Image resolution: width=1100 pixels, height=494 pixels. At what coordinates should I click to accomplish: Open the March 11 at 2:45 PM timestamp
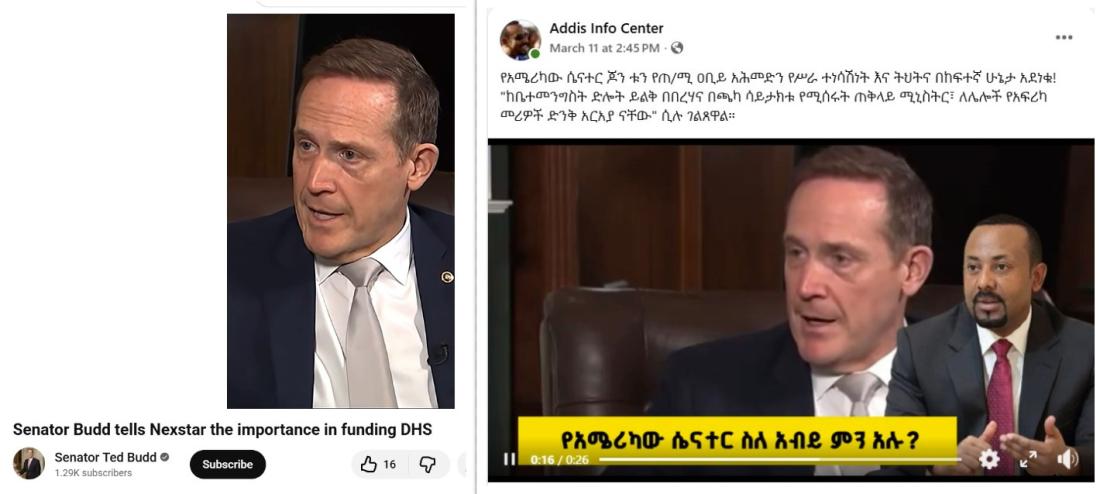pyautogui.click(x=604, y=48)
